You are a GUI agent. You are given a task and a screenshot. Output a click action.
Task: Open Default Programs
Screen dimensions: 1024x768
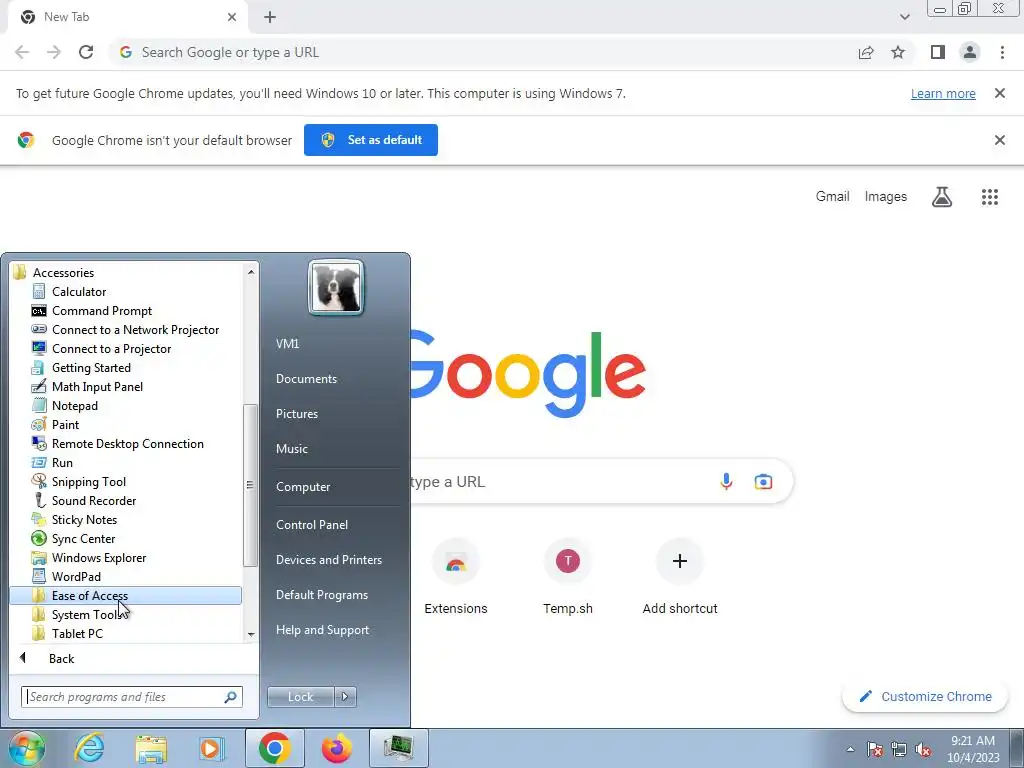tap(321, 595)
